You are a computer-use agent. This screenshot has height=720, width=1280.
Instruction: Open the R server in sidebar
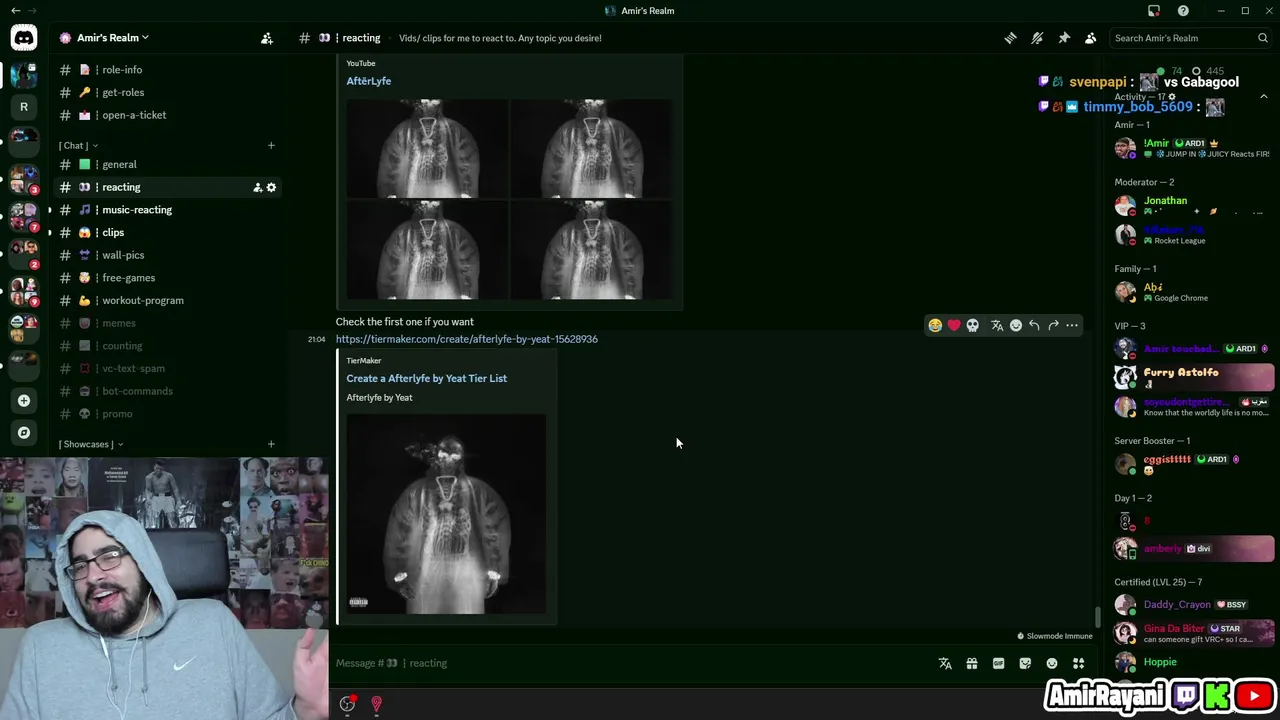pyautogui.click(x=24, y=106)
